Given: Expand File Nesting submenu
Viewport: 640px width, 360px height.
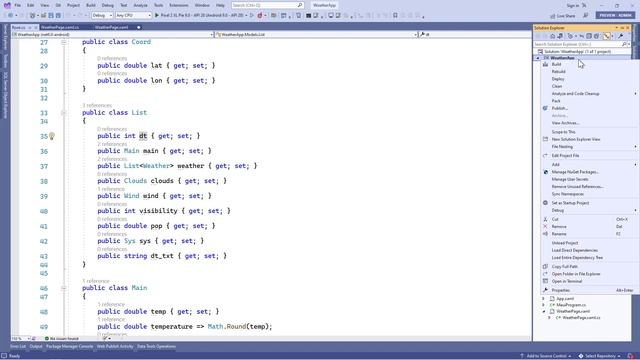Looking at the screenshot, I should pos(562,147).
